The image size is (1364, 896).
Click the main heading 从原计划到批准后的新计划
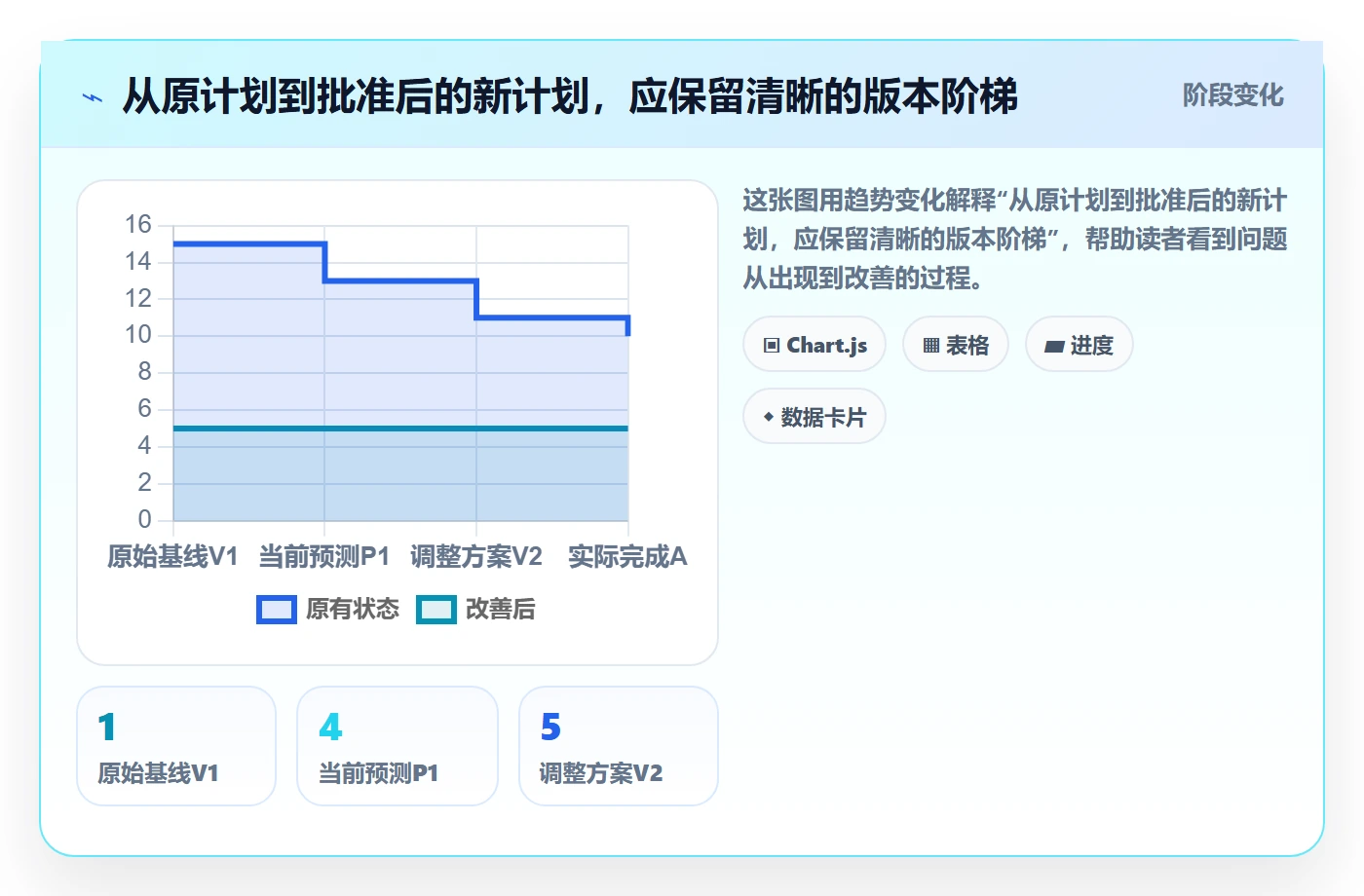570,96
